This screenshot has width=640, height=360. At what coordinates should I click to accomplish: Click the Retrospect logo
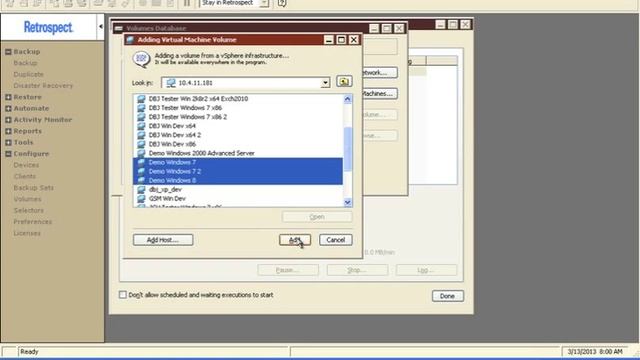[x=48, y=27]
